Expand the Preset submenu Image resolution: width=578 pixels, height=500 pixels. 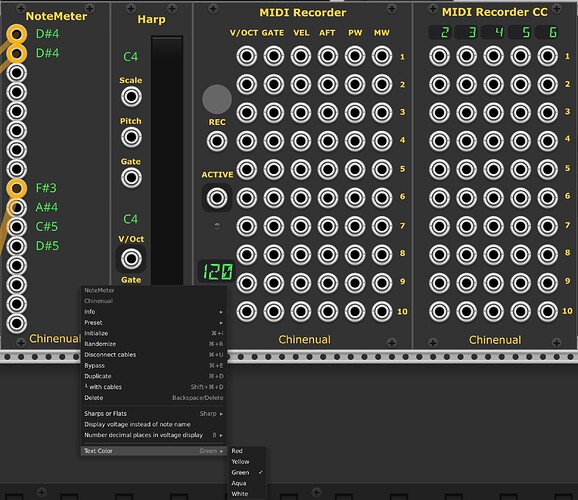(x=154, y=322)
